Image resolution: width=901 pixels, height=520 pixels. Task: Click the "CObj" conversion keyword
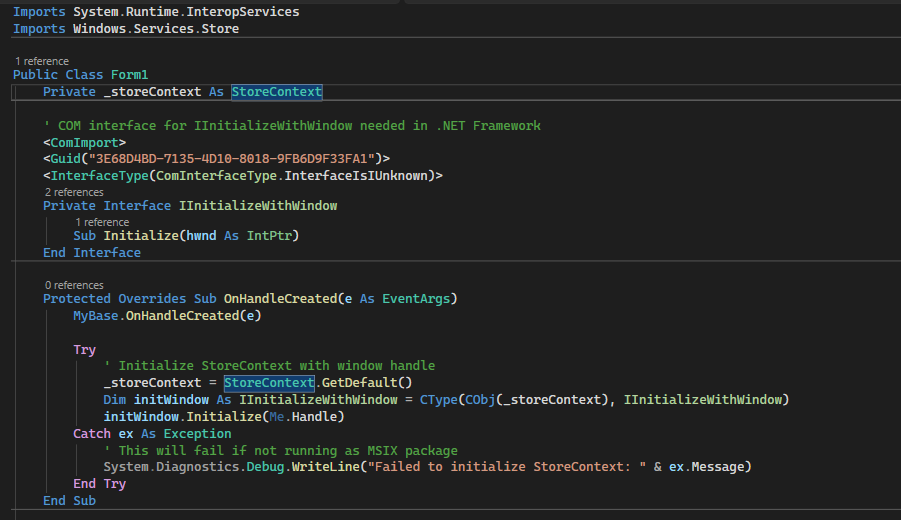tap(480, 400)
